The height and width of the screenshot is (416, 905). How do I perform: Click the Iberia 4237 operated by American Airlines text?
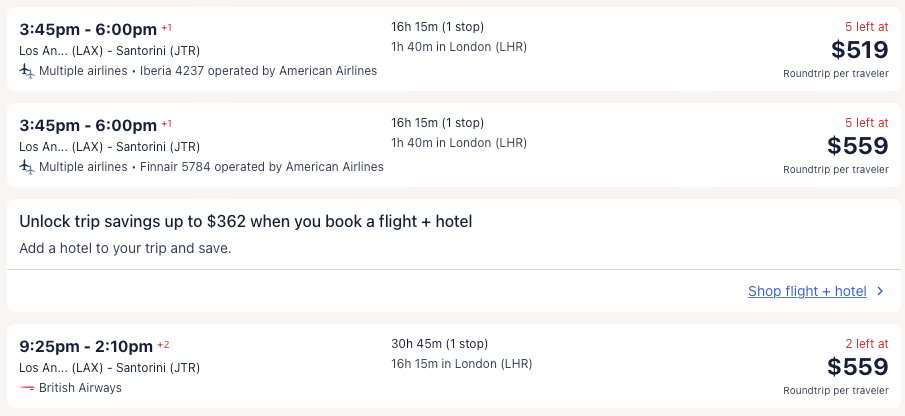click(x=258, y=71)
